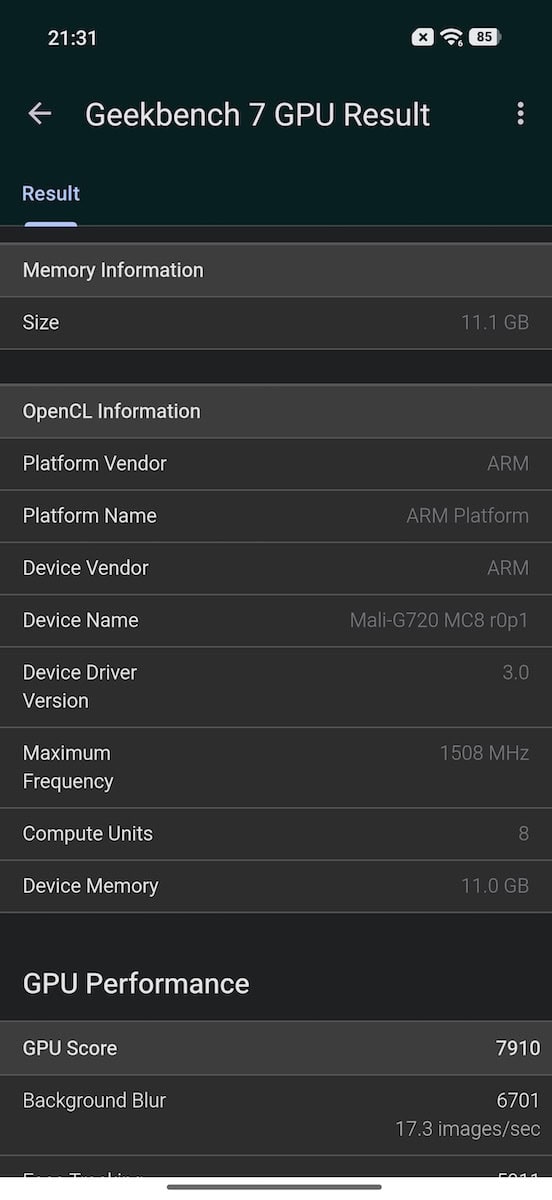Select the Device Driver Version row
The width and height of the screenshot is (552, 1200).
276,687
